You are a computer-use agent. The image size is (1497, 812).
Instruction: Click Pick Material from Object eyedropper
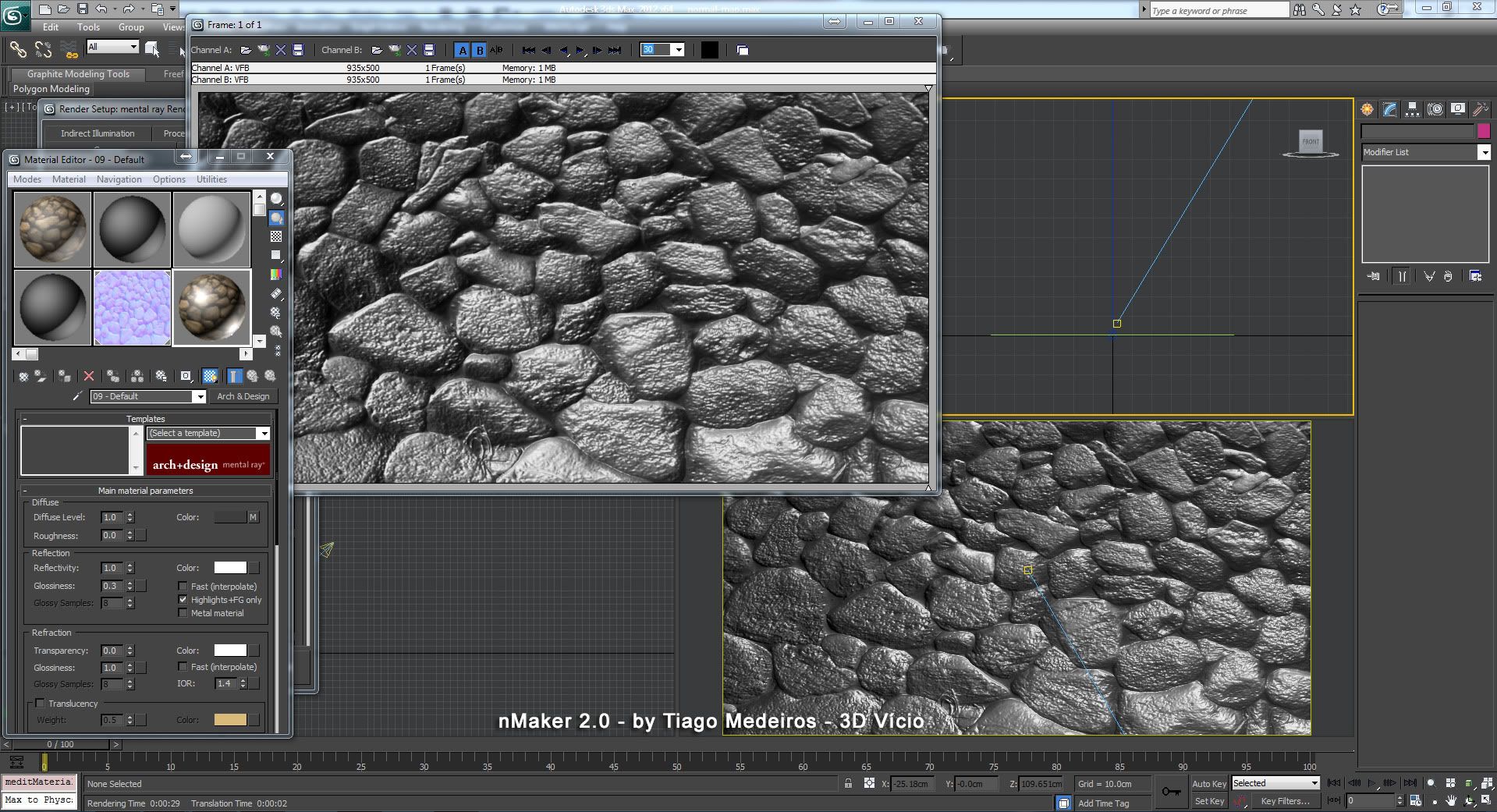click(77, 396)
